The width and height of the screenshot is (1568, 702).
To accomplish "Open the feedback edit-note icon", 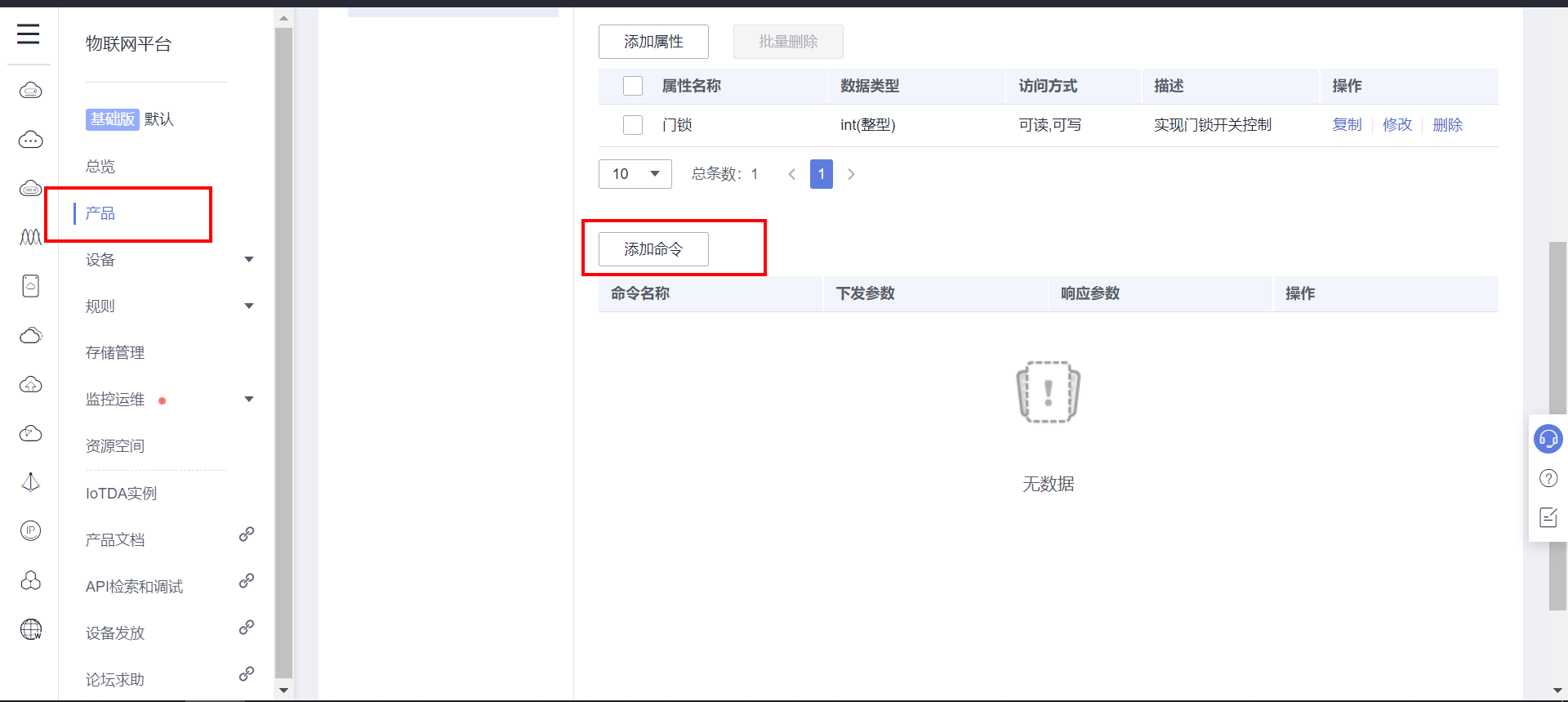I will click(1548, 516).
